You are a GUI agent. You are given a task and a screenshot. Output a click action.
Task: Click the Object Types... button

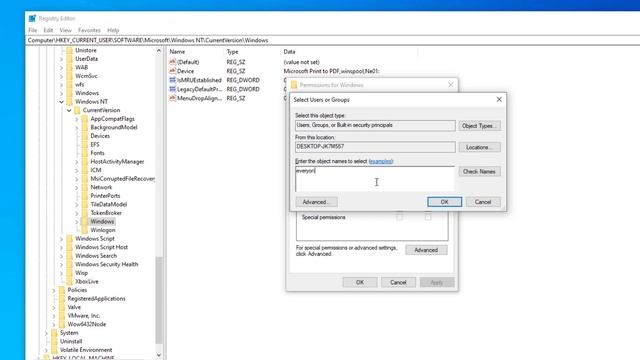tap(479, 126)
